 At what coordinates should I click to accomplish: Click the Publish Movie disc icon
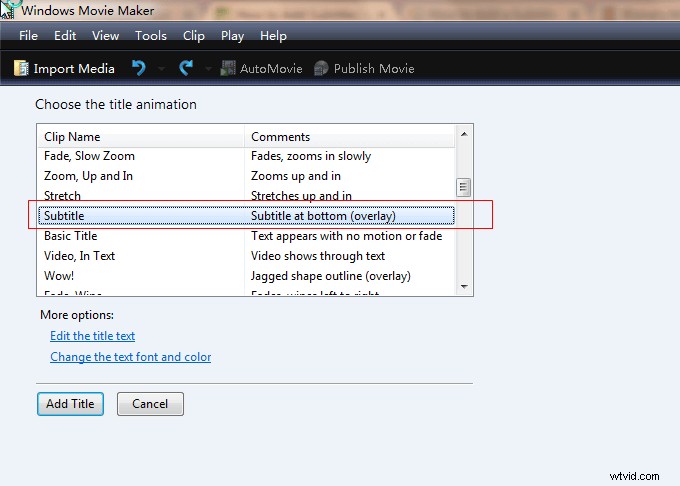pos(321,68)
